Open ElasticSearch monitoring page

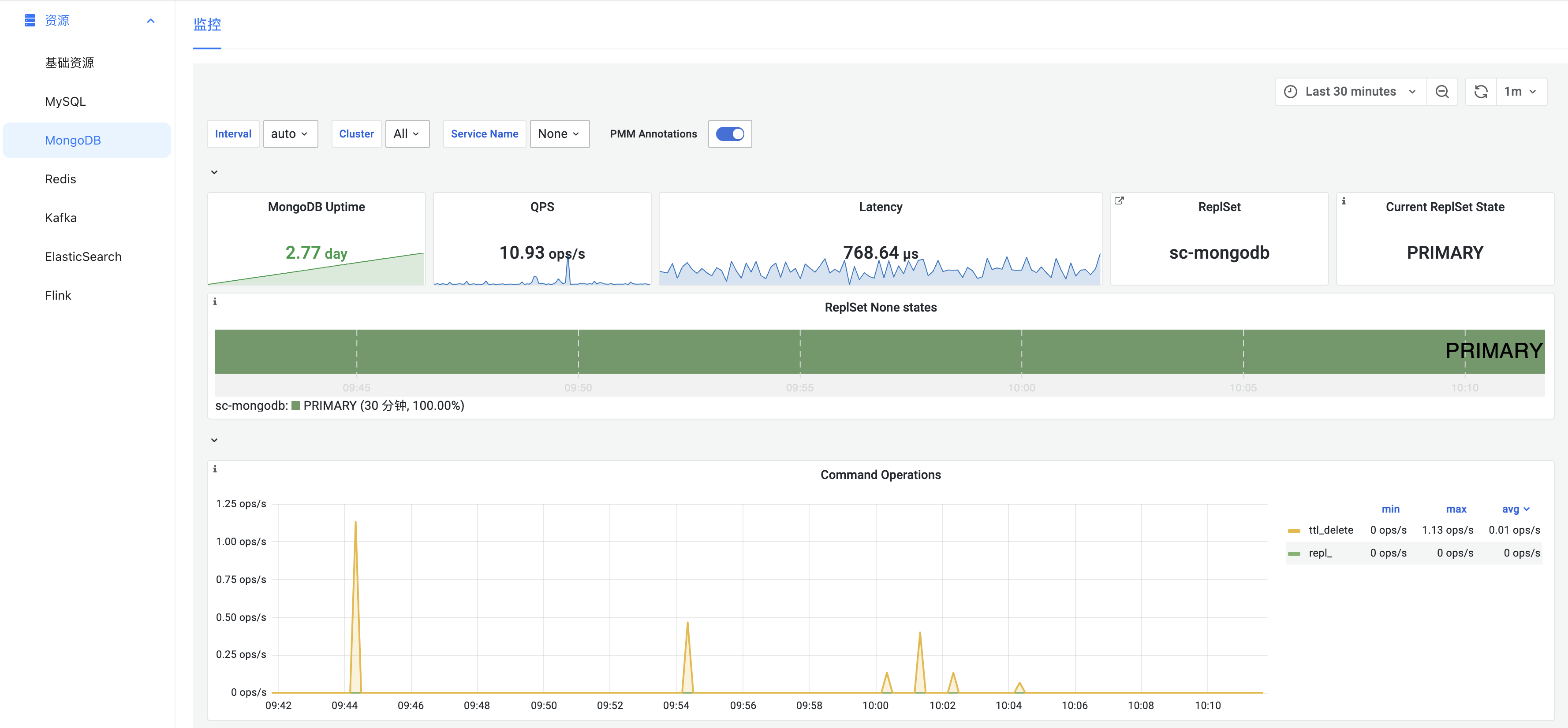(83, 256)
